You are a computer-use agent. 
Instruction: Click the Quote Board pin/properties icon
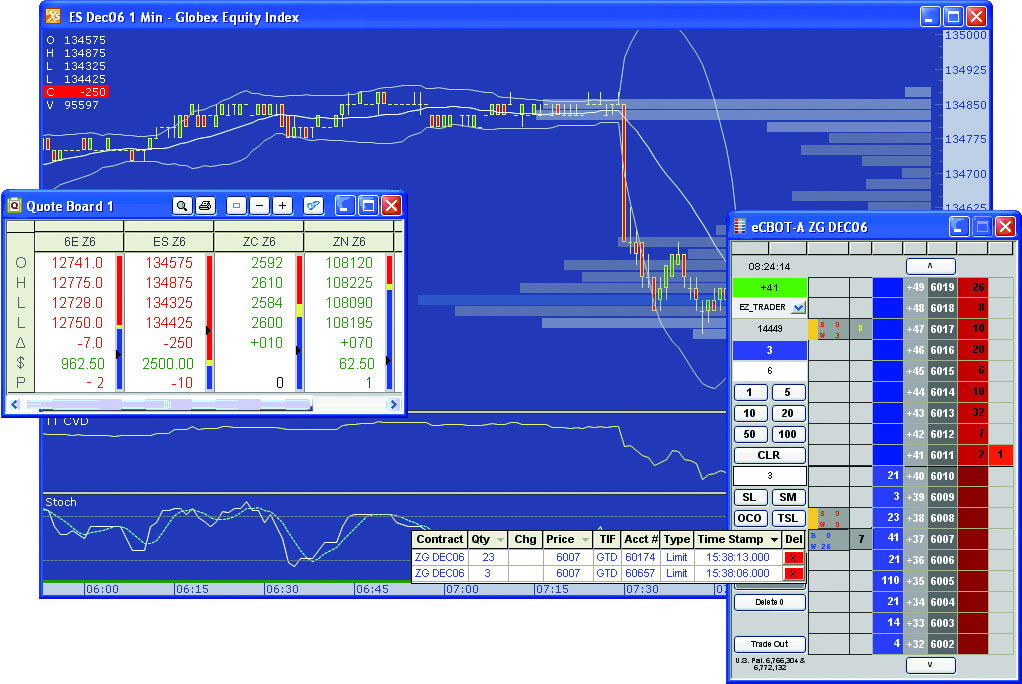314,206
